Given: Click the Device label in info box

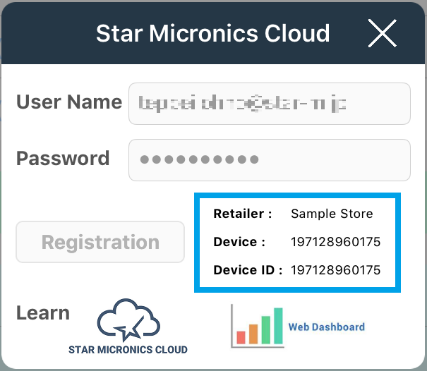Looking at the screenshot, I should (239, 242).
